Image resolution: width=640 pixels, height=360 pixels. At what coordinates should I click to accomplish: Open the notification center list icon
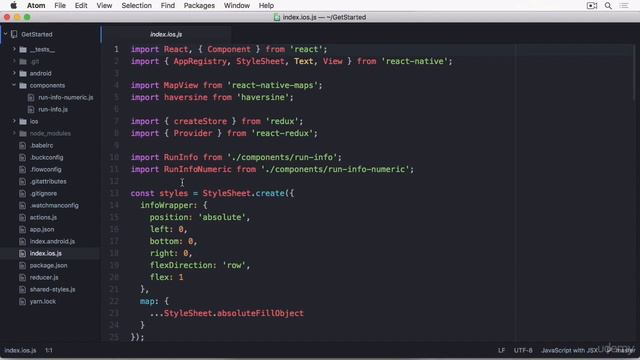click(624, 5)
